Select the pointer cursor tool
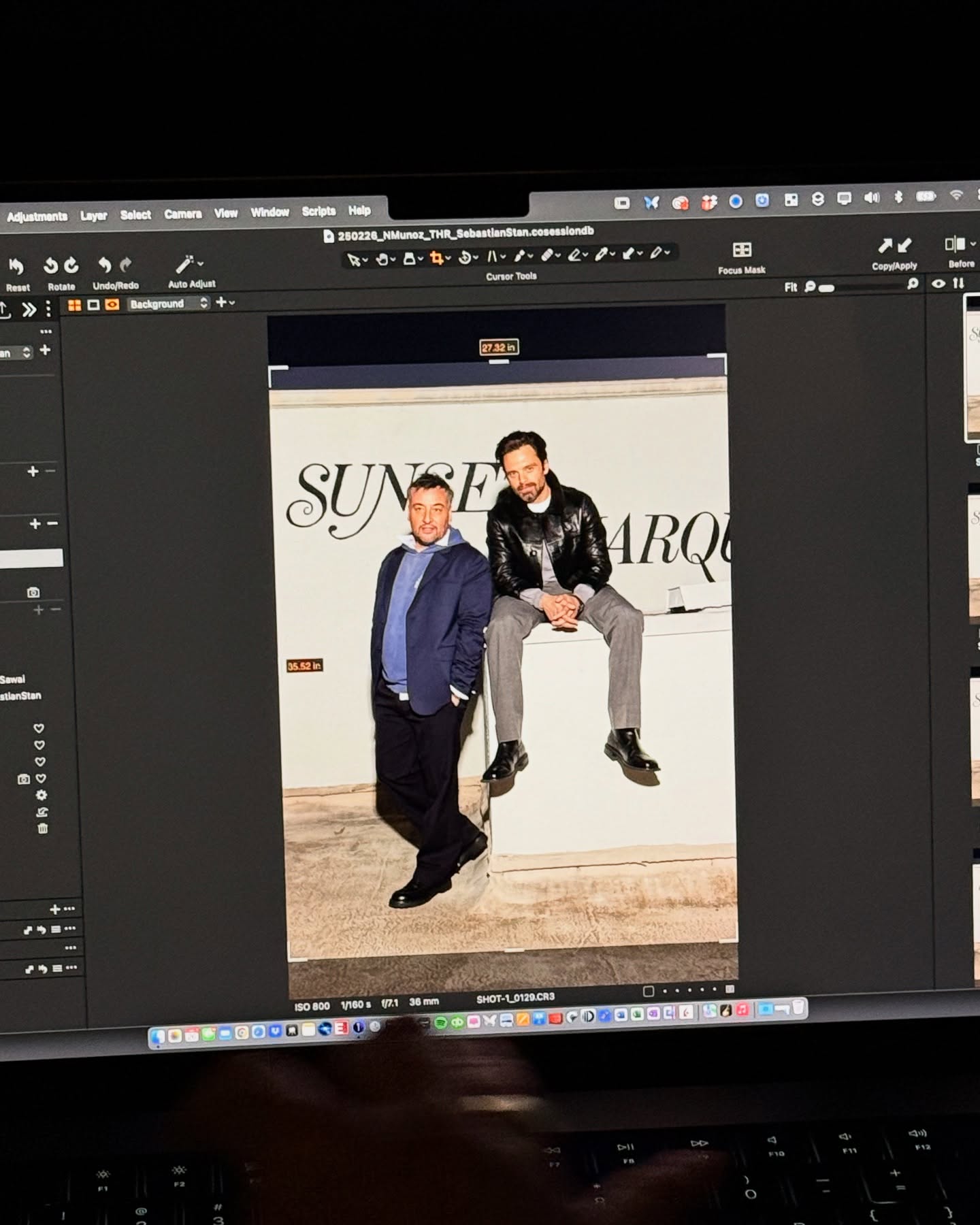Viewport: 980px width, 1225px height. 353,260
